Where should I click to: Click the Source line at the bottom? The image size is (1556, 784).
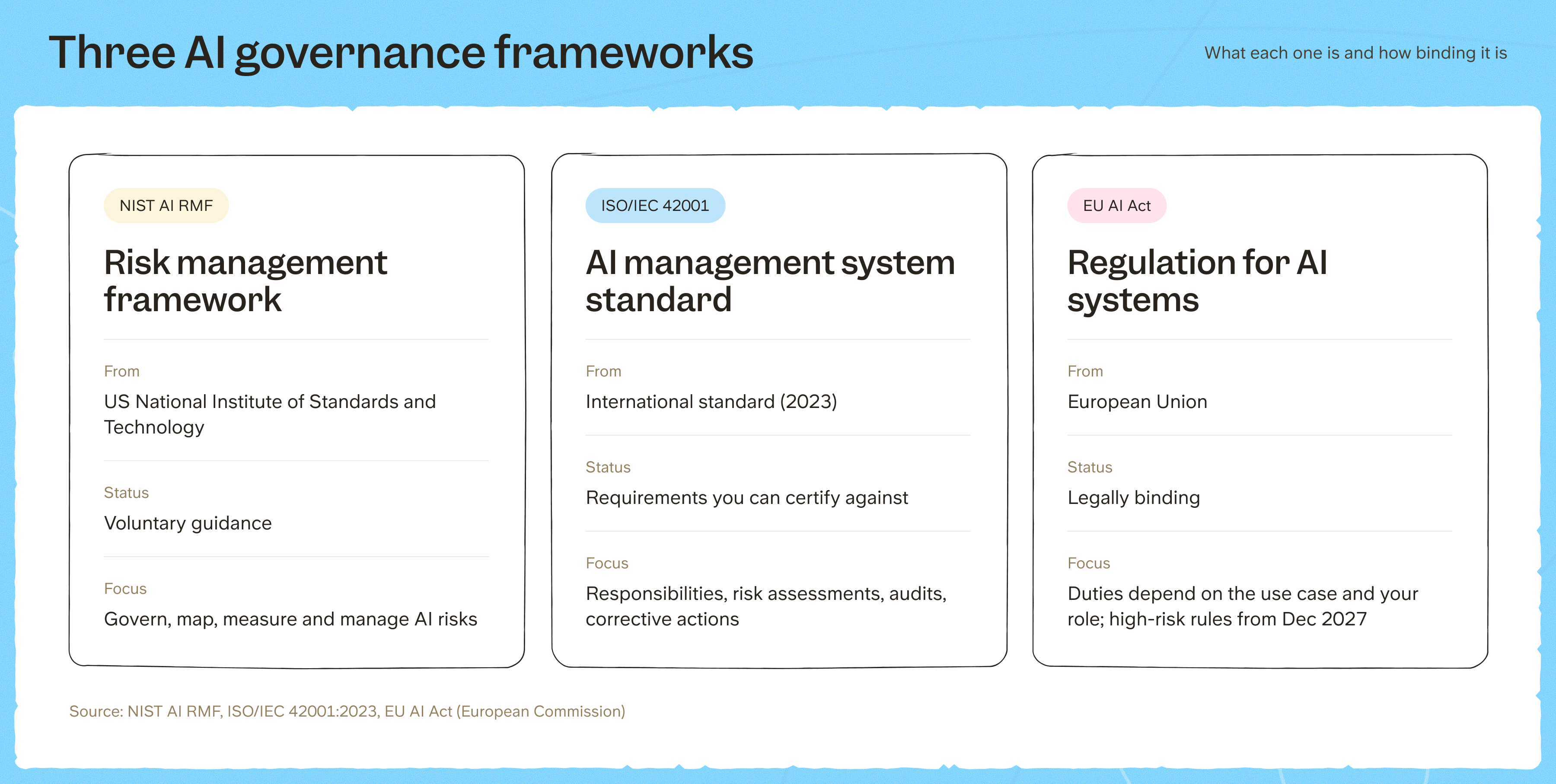coord(348,711)
